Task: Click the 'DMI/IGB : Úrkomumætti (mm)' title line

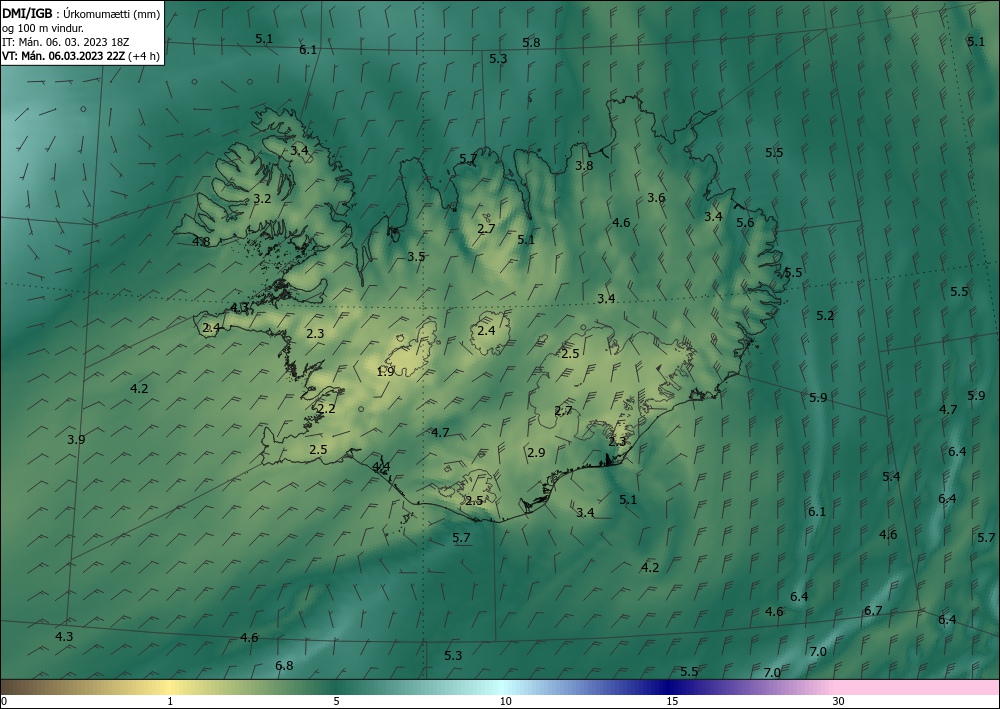Action: 81,13
